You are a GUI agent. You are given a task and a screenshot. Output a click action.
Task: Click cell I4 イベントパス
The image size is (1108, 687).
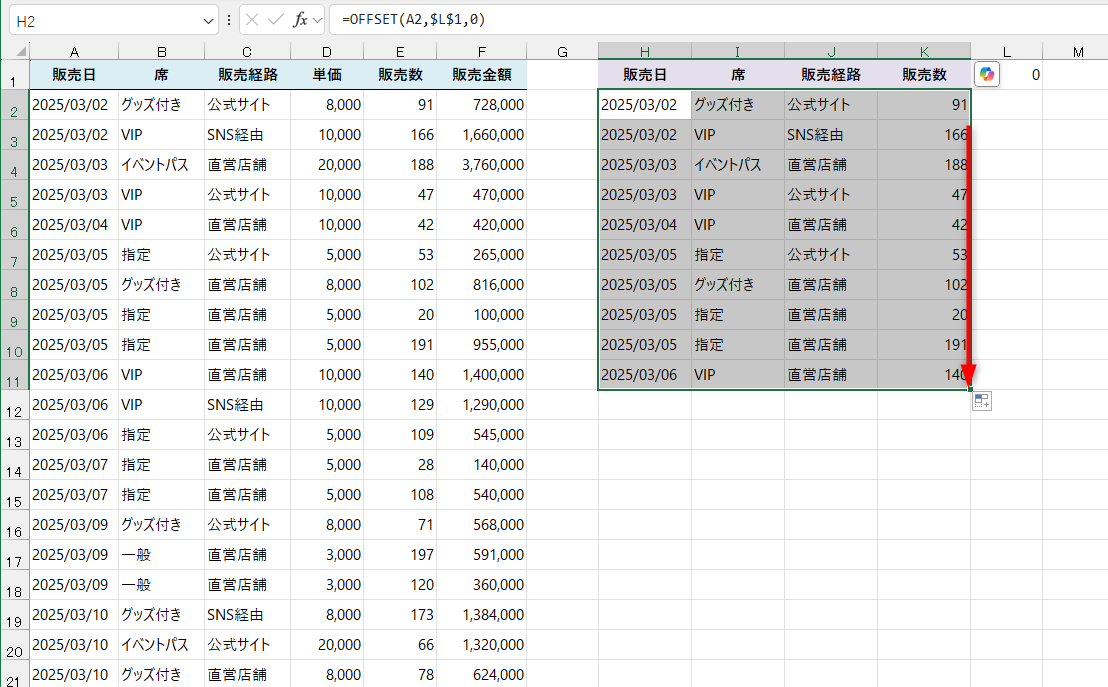pyautogui.click(x=738, y=165)
